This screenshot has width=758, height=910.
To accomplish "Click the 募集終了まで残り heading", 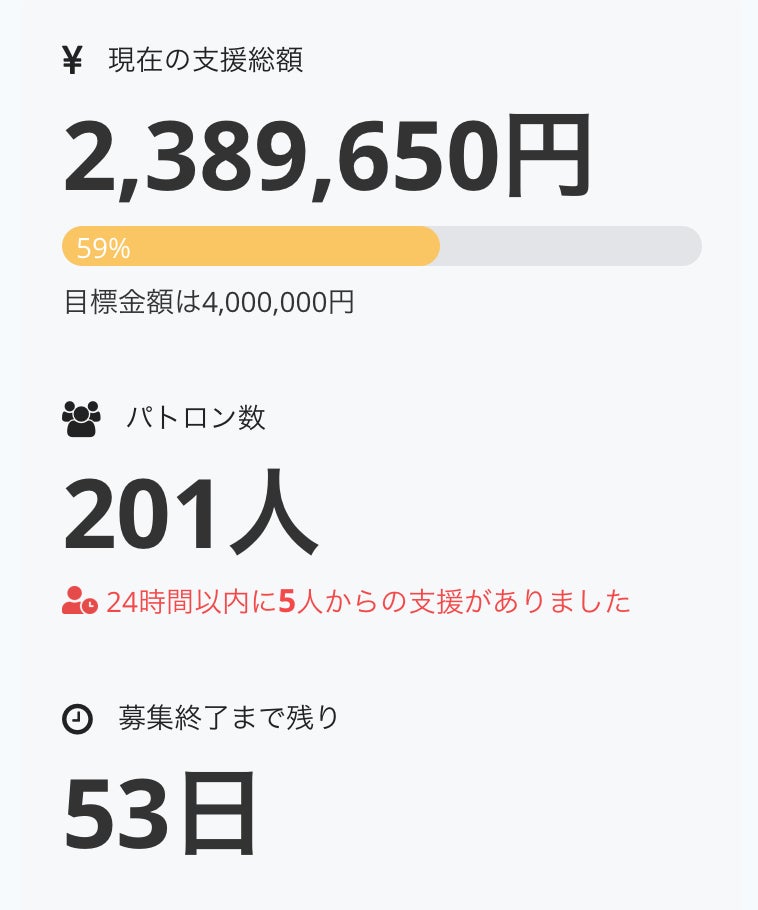I will 229,718.
